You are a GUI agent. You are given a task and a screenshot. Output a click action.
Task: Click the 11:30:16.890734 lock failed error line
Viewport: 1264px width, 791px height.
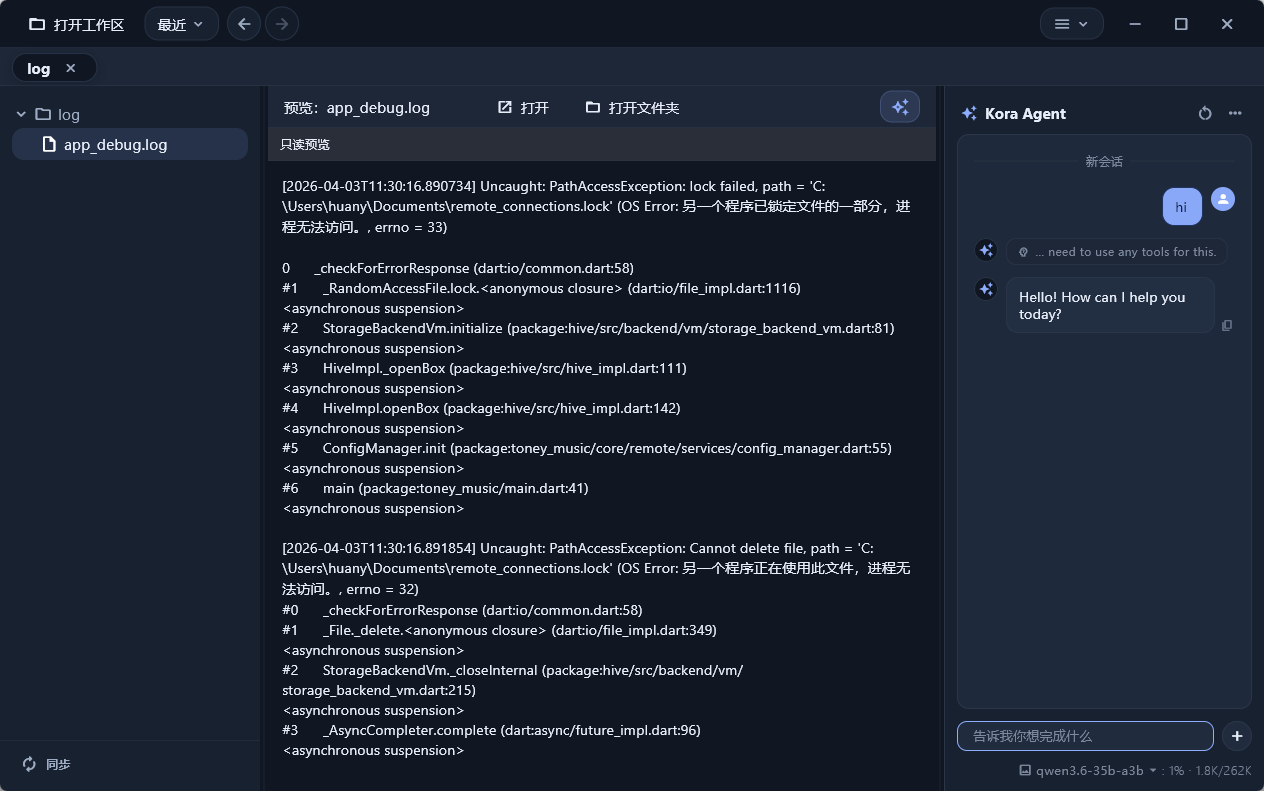[597, 207]
